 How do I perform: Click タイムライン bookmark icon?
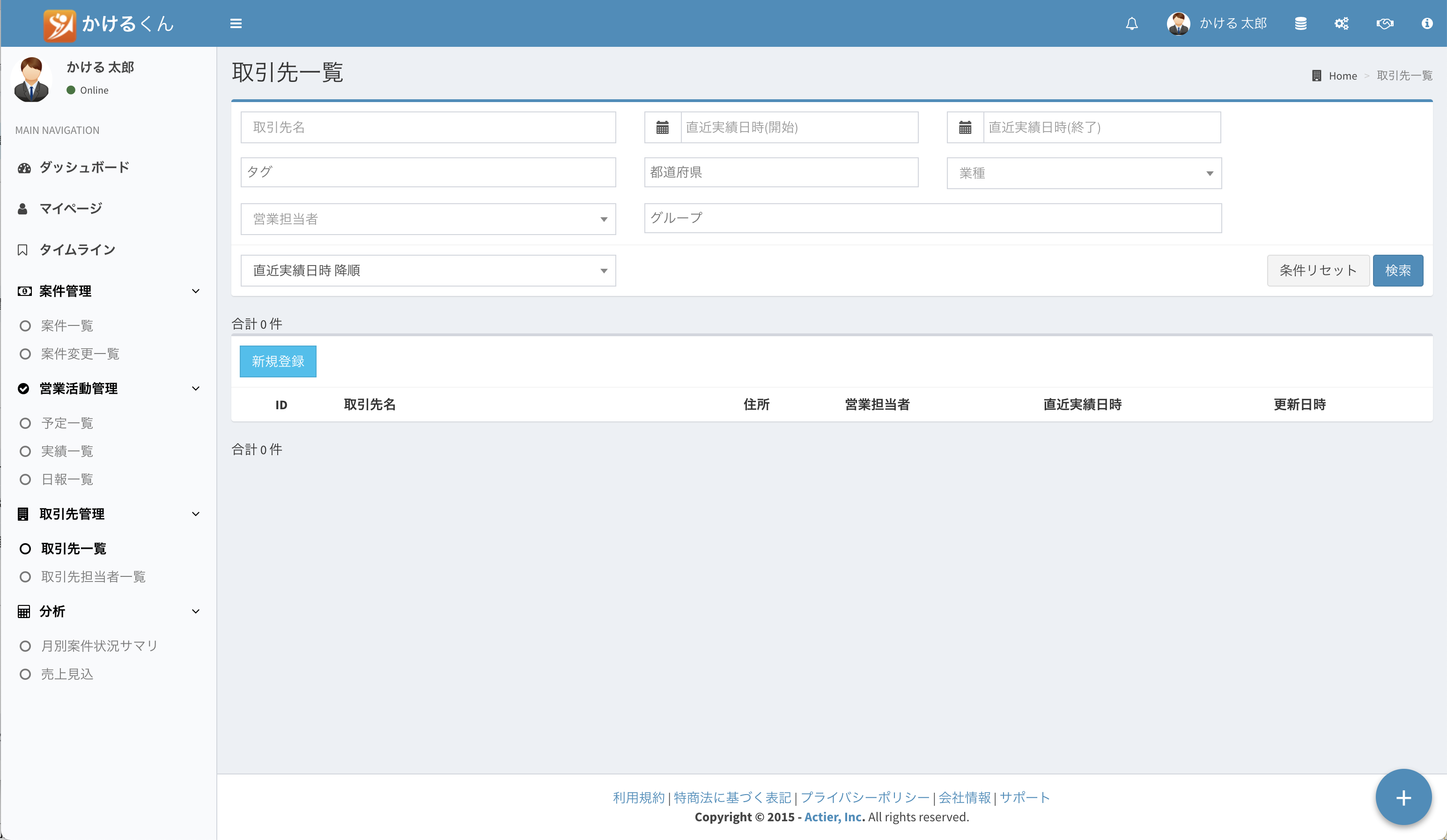pyautogui.click(x=22, y=251)
